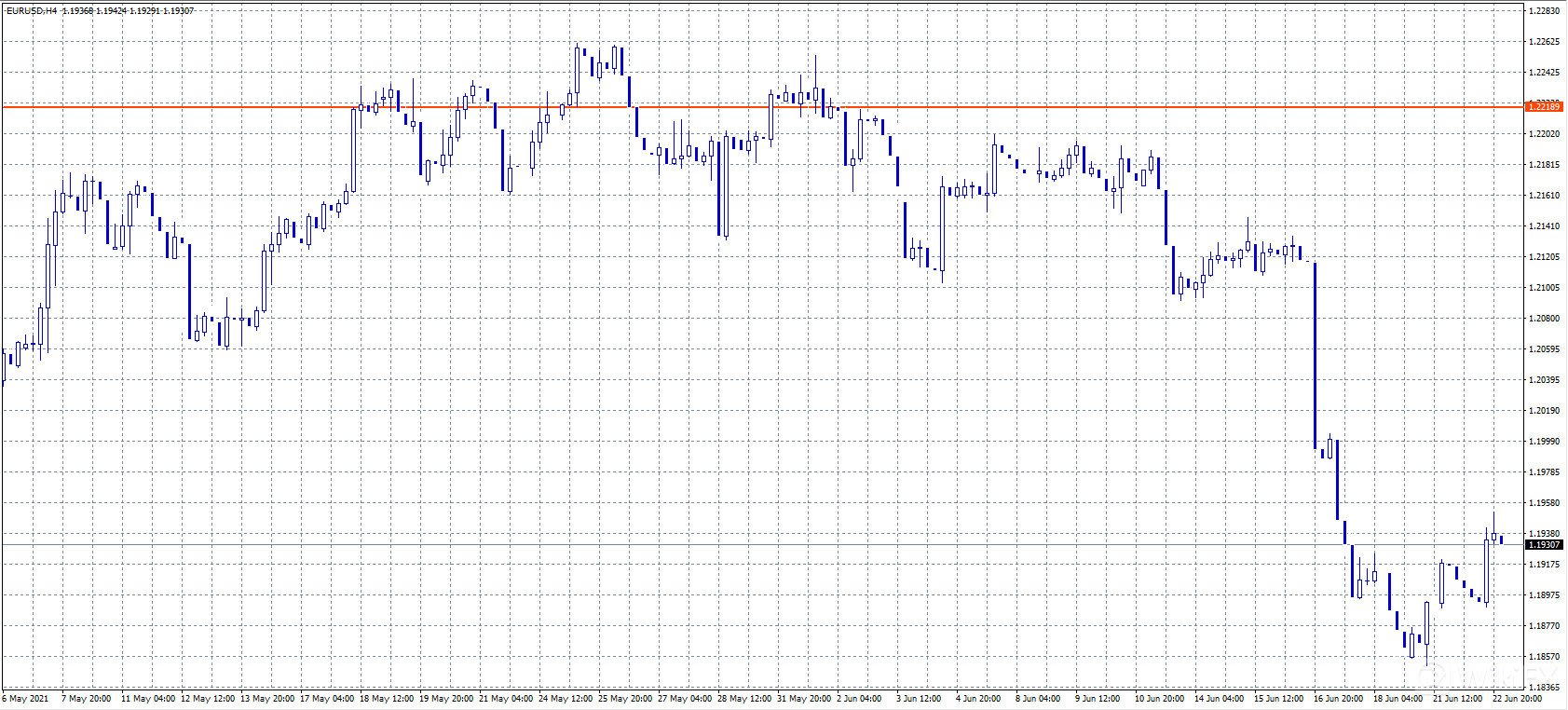Image resolution: width=1568 pixels, height=710 pixels.
Task: Click the 31 May 20:00 time label
Action: click(803, 698)
